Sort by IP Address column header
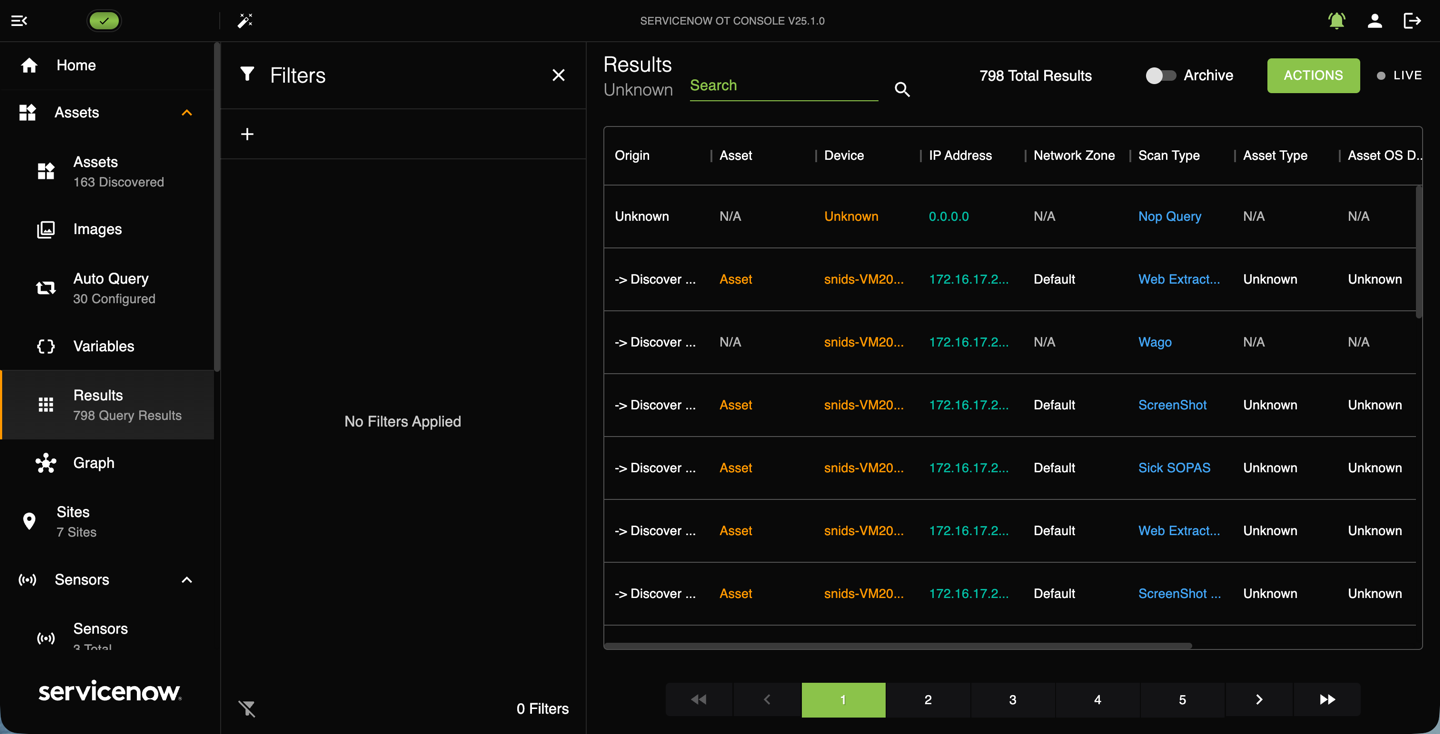1440x734 pixels. click(x=960, y=156)
